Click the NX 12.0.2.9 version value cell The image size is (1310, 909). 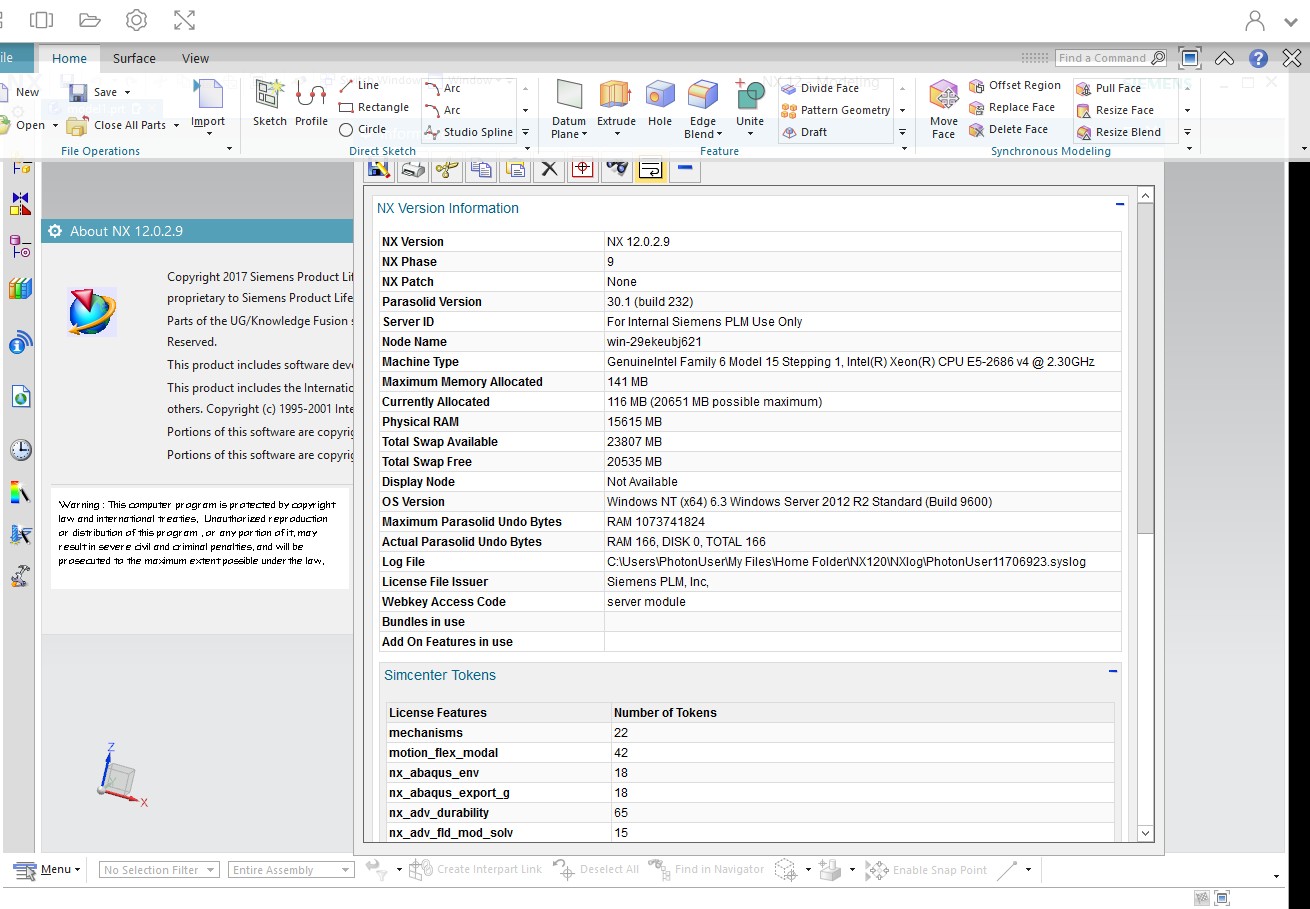pyautogui.click(x=862, y=242)
